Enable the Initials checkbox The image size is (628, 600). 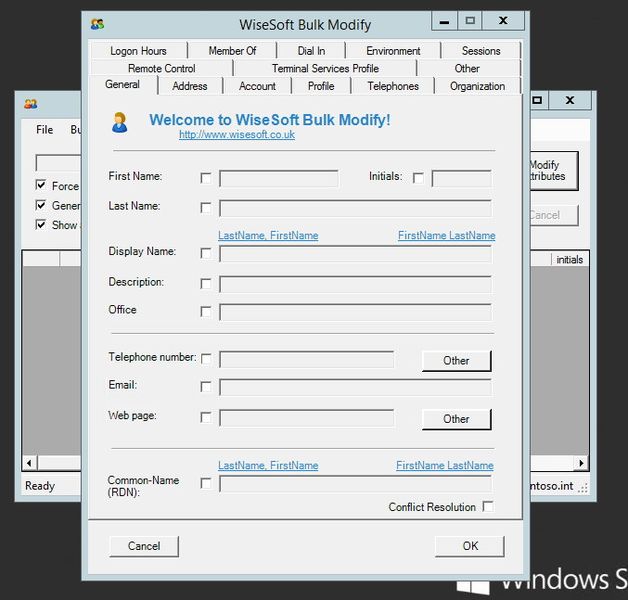[x=418, y=178]
